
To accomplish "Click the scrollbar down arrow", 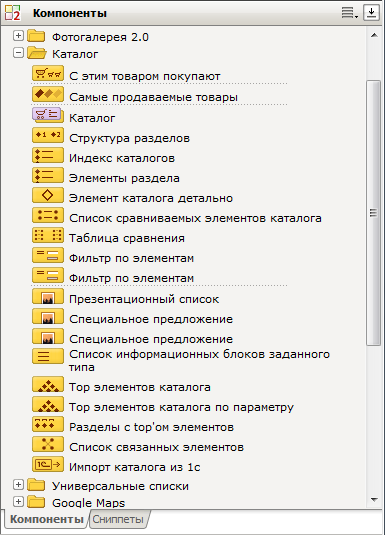I will click(x=374, y=500).
